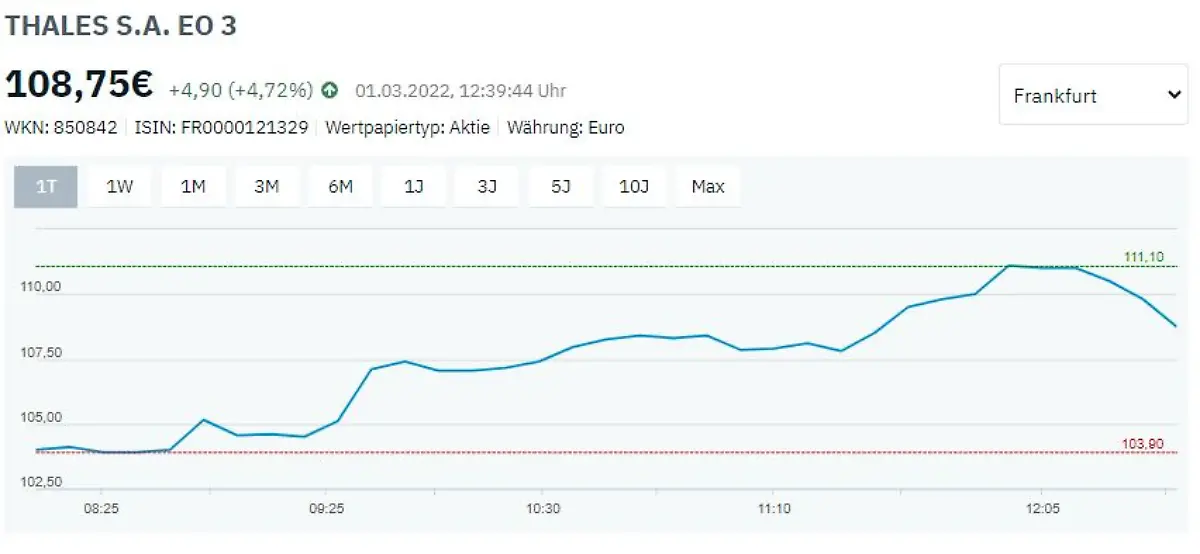Show the 3J three-year chart
The image size is (1200, 554).
(x=487, y=187)
